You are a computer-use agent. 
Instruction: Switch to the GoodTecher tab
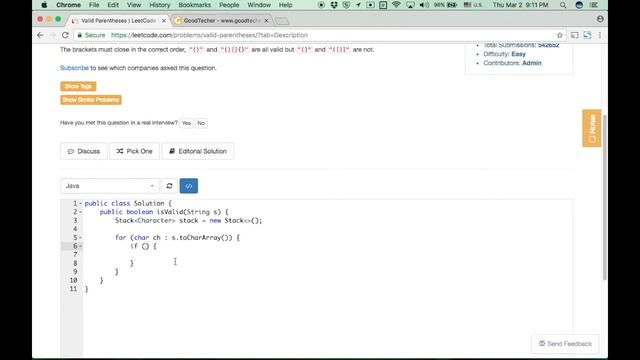pyautogui.click(x=221, y=20)
